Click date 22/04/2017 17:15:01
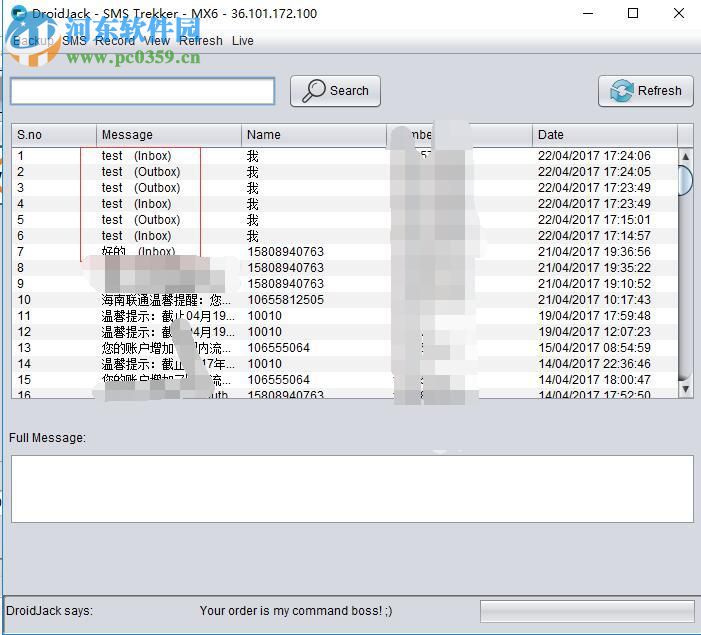 [594, 220]
